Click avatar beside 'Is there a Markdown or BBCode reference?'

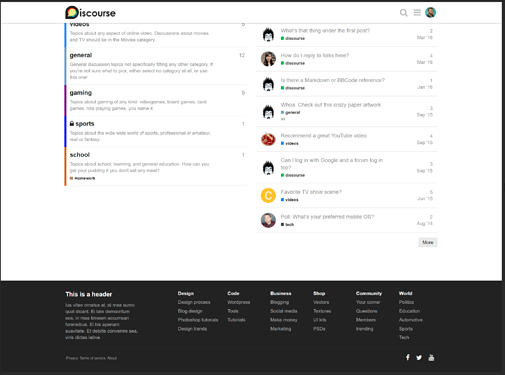tap(268, 84)
